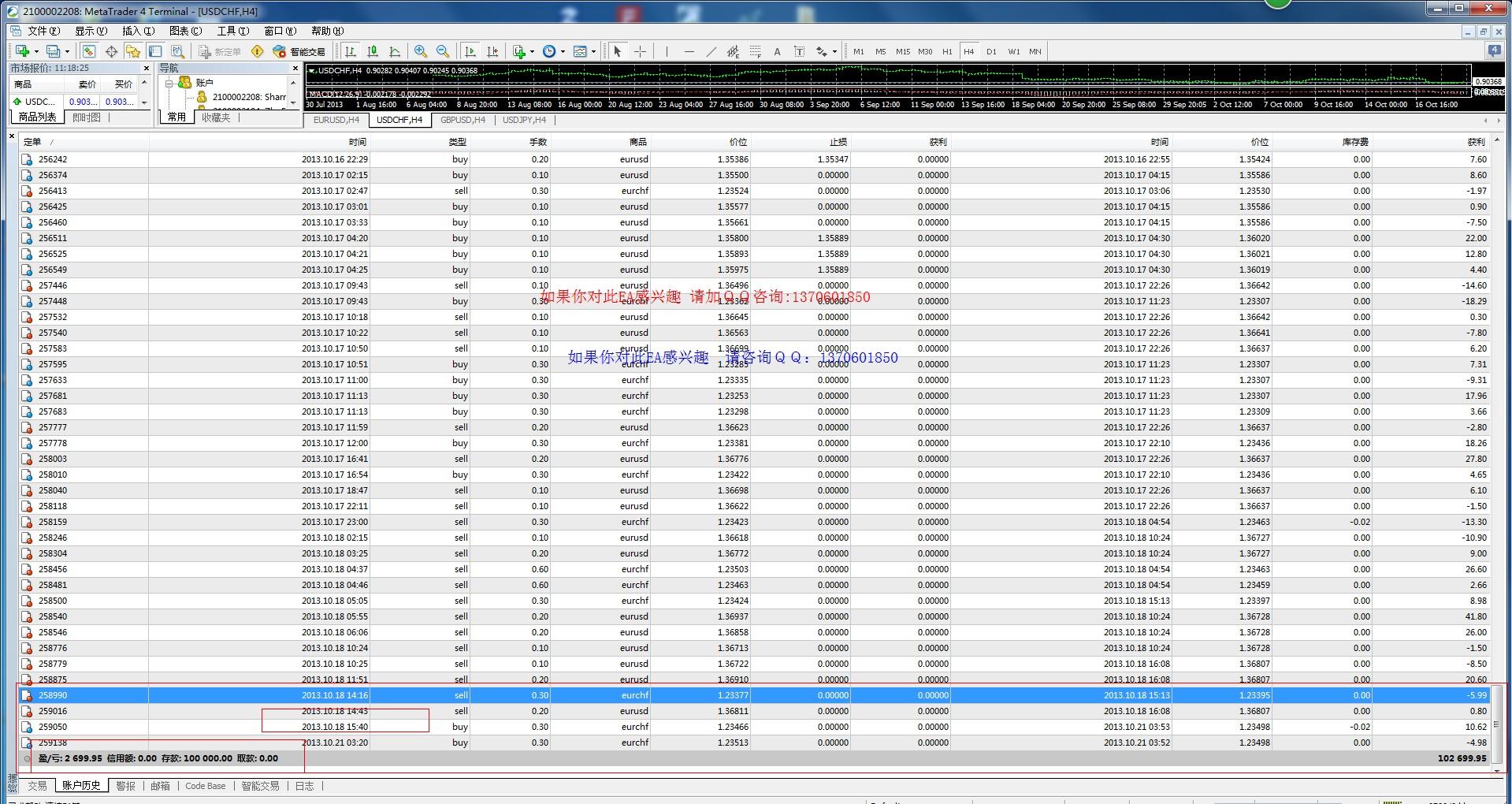Close the Market Watch panel

click(x=146, y=69)
